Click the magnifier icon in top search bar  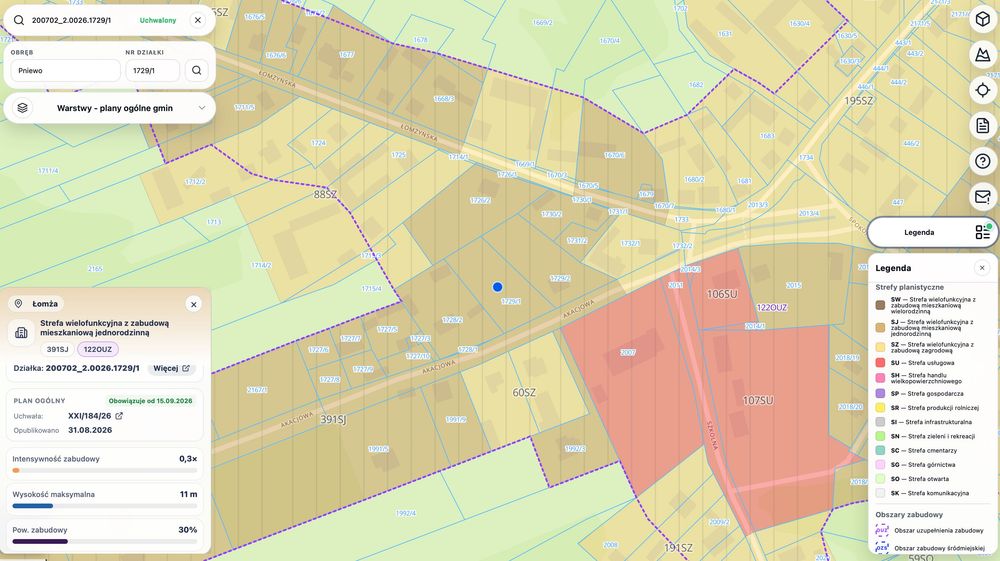point(19,20)
